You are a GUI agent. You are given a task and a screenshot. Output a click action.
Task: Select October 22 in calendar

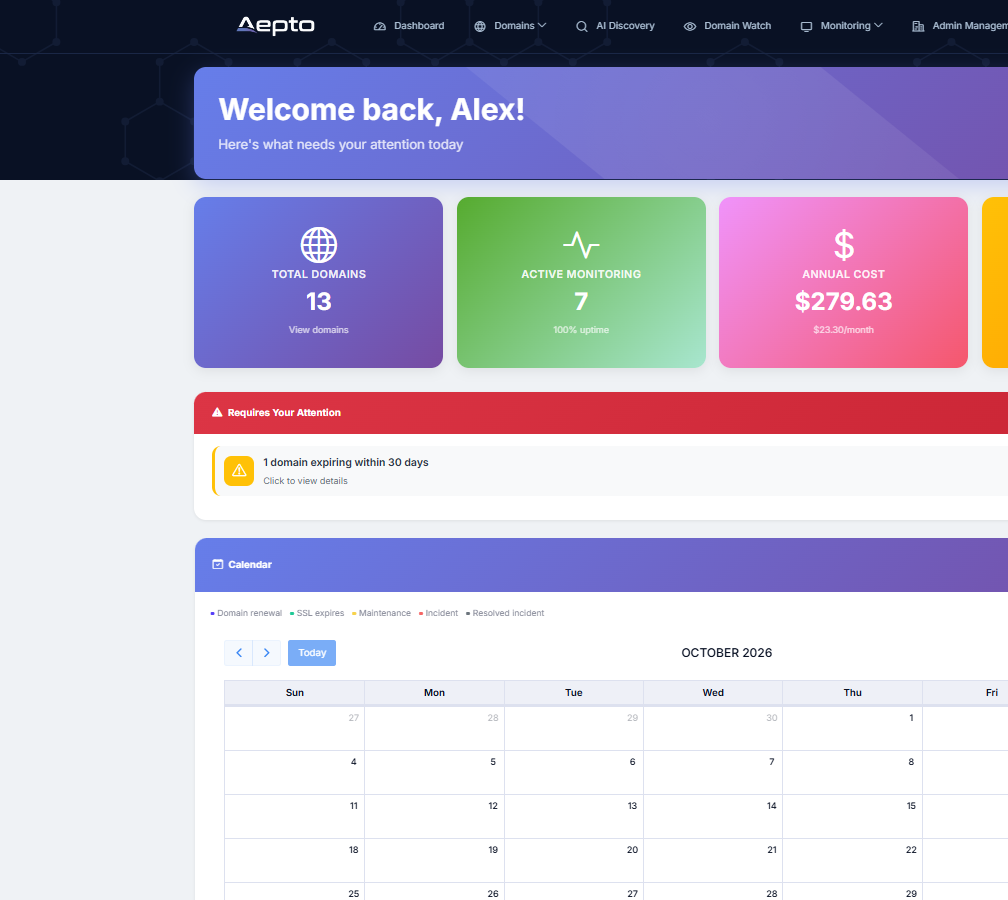point(852,860)
